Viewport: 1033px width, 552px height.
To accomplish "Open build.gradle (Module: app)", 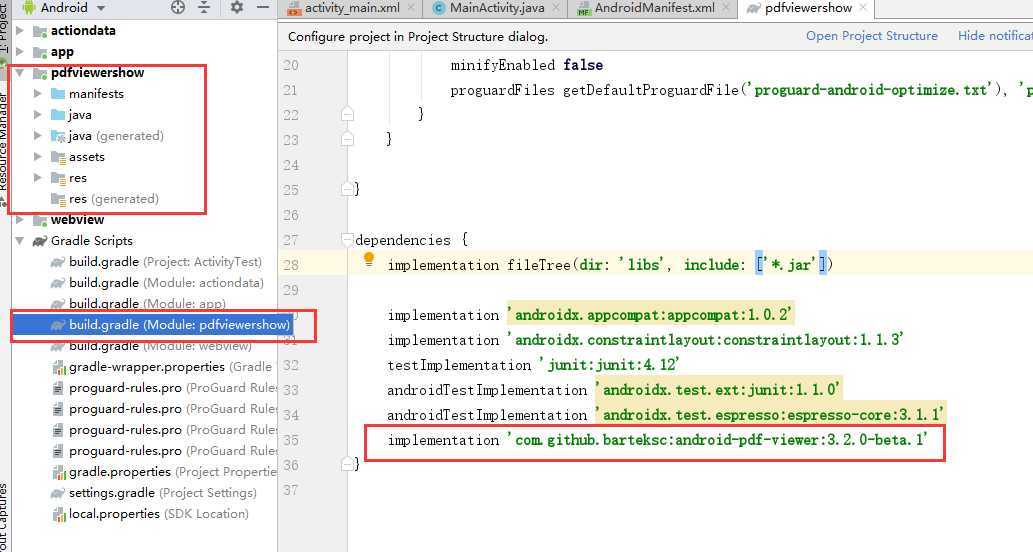I will point(147,303).
